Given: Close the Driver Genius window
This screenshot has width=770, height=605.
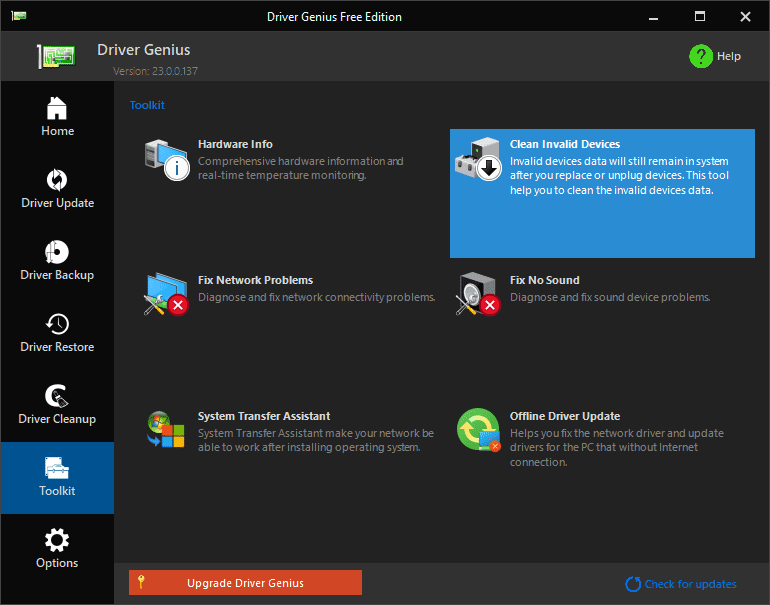Looking at the screenshot, I should click(x=745, y=17).
